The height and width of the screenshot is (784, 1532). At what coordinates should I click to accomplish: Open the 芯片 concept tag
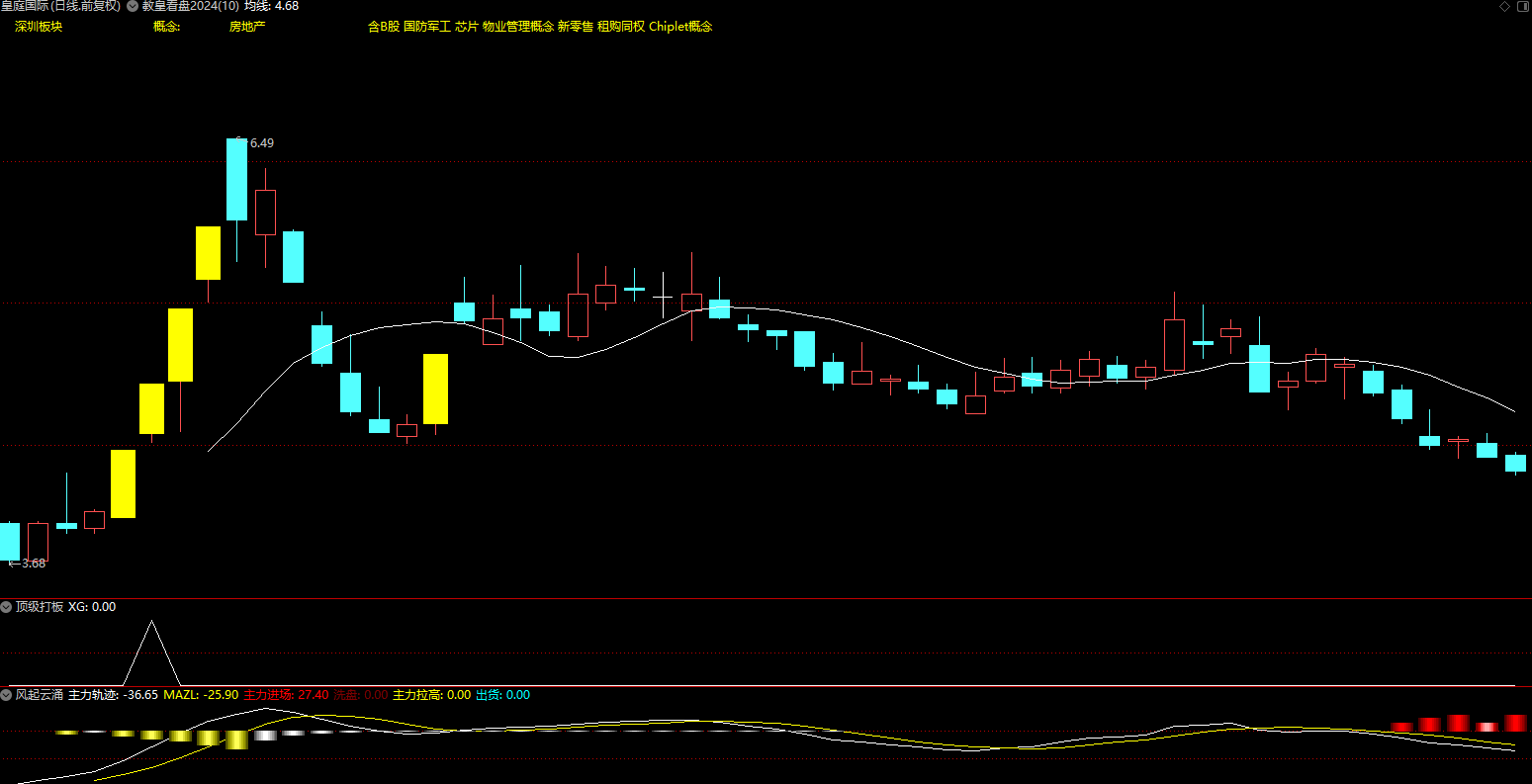[467, 27]
